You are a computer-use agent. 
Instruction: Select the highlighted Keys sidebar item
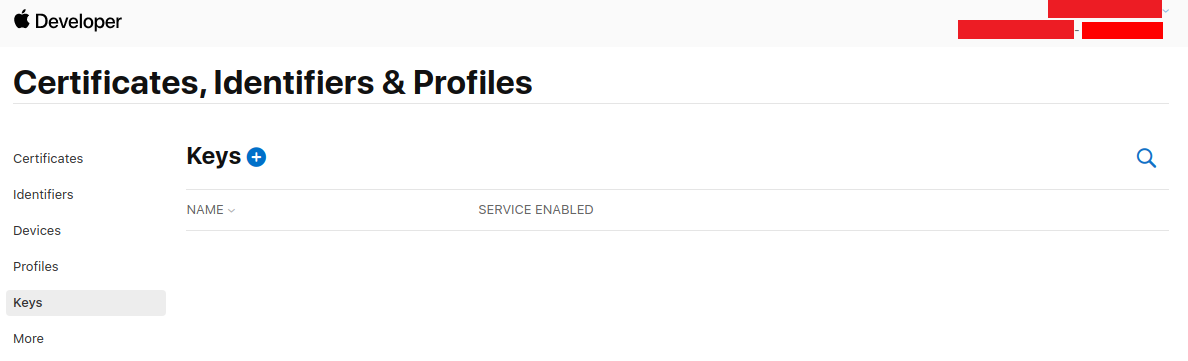86,303
